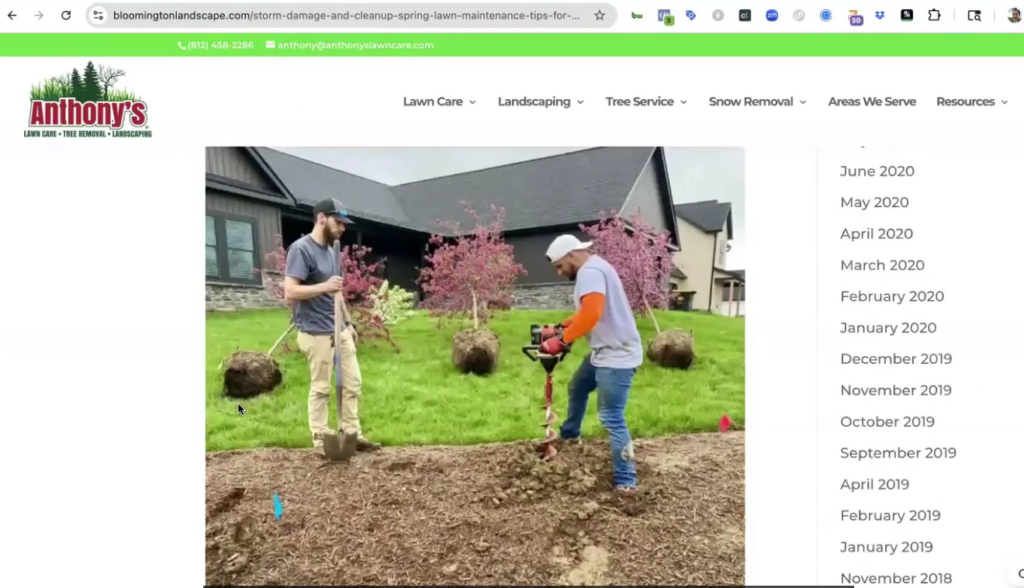The height and width of the screenshot is (588, 1024).
Task: Click the anthony@anthonyslawncare.com email link
Action: click(355, 45)
